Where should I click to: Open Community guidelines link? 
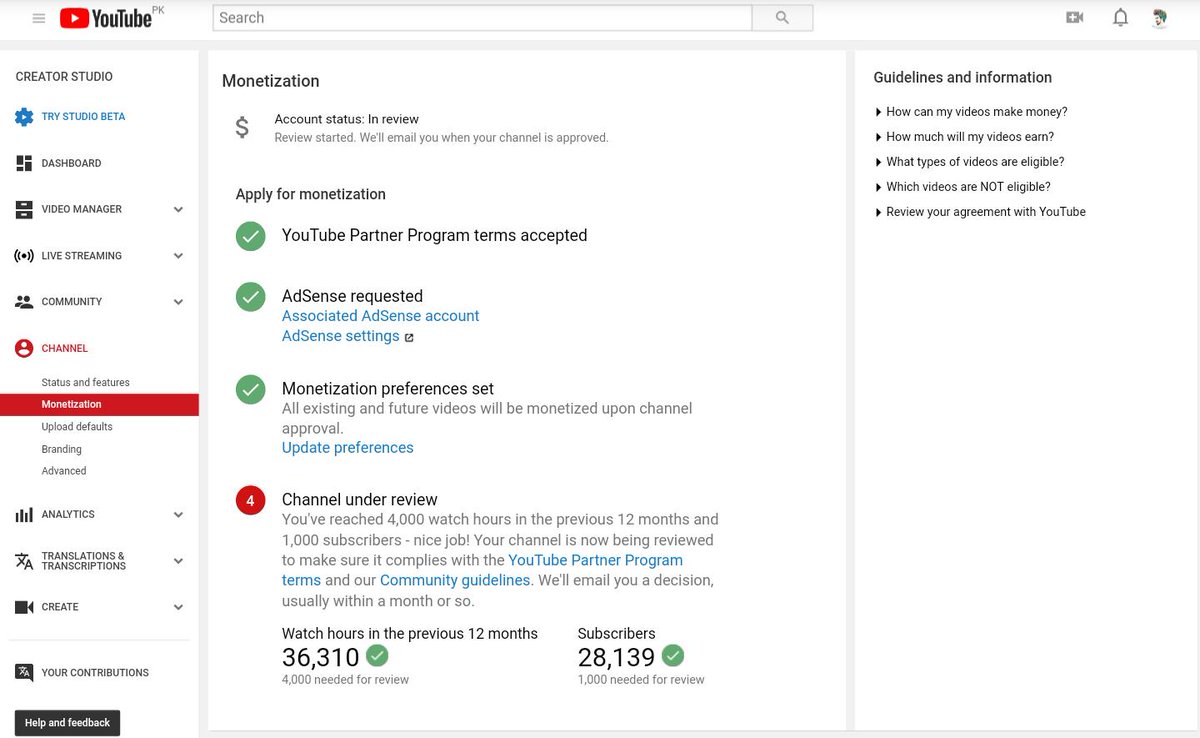click(455, 581)
